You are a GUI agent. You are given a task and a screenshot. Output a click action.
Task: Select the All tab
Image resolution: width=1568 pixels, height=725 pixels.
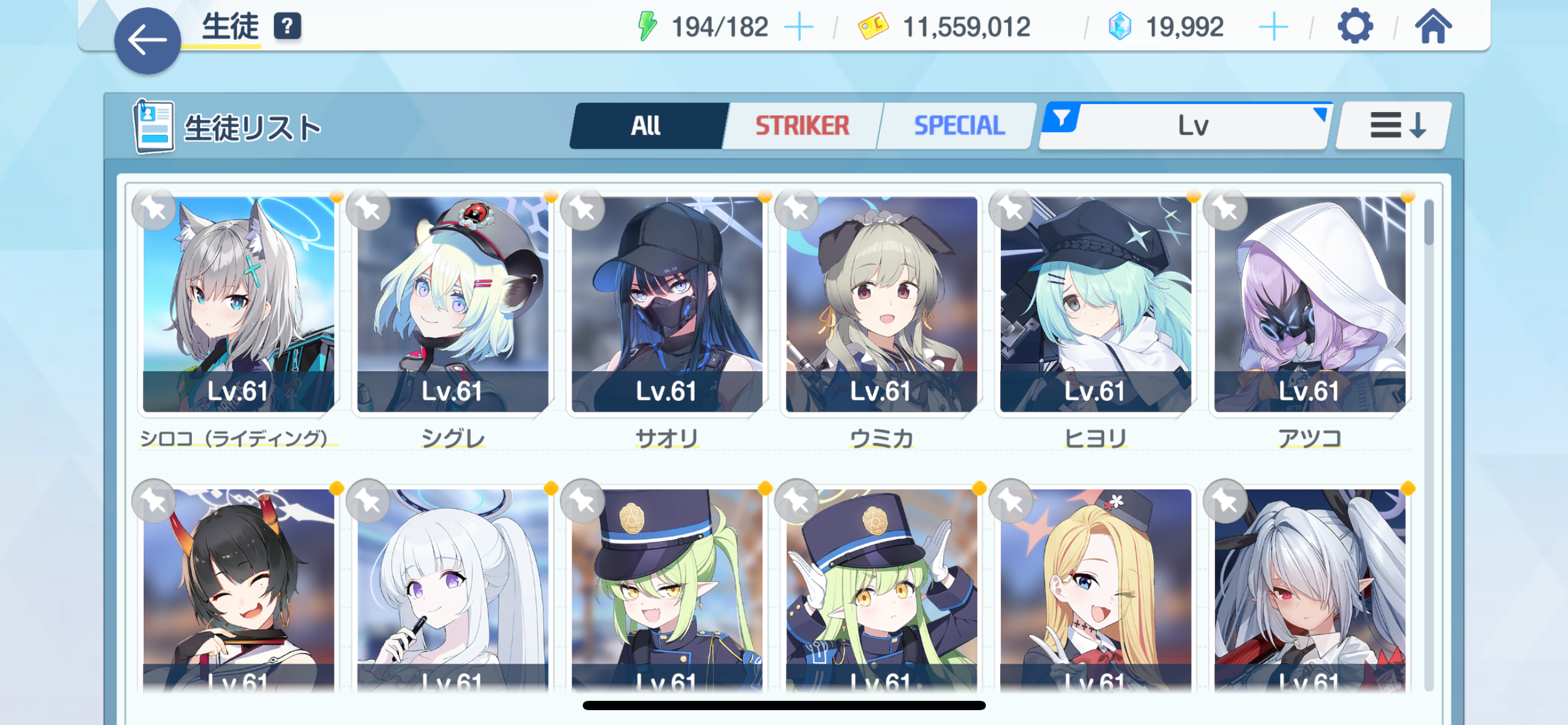(x=646, y=126)
